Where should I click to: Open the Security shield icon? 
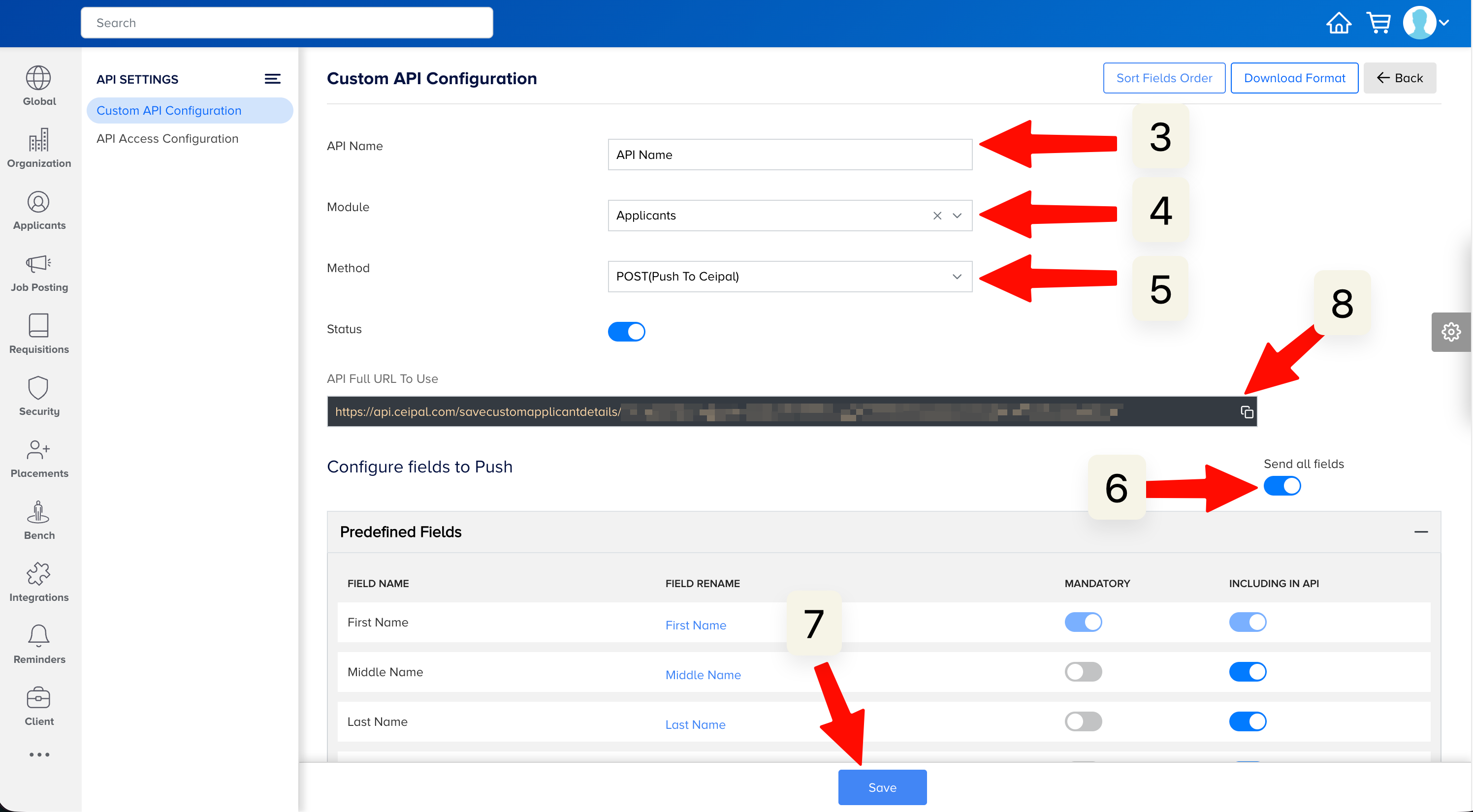[x=39, y=388]
